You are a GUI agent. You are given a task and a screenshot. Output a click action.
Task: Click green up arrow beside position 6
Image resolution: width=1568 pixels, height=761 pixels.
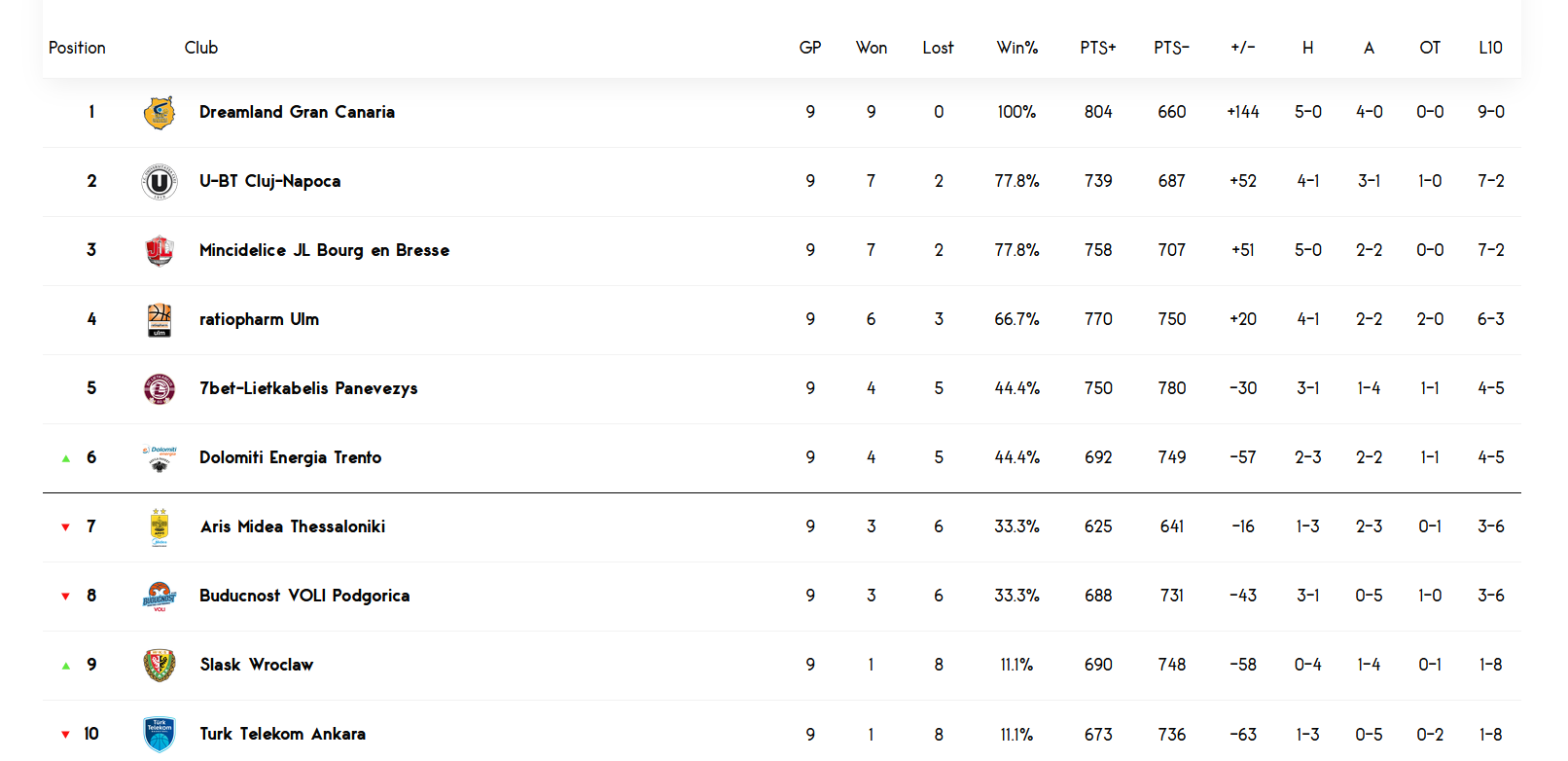66,458
